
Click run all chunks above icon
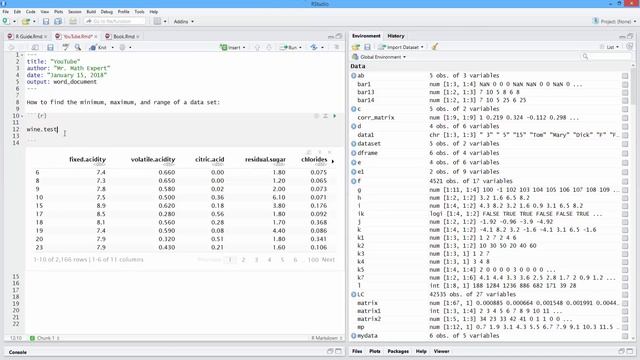[325, 116]
